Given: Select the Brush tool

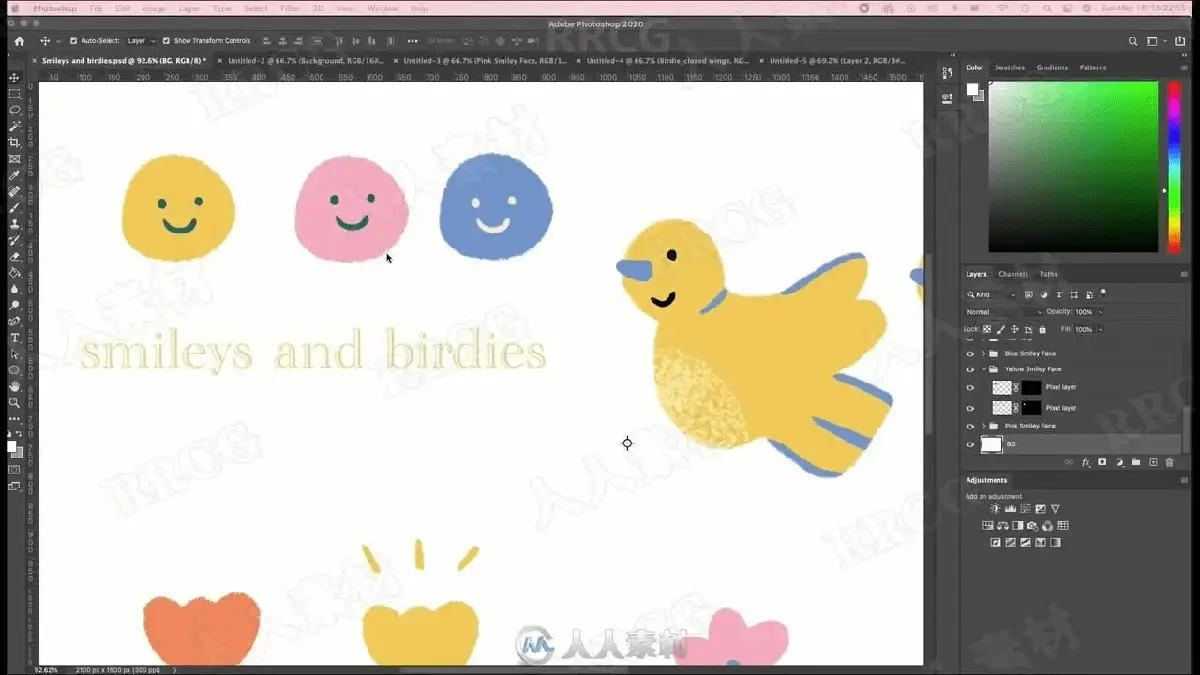Looking at the screenshot, I should (x=14, y=207).
